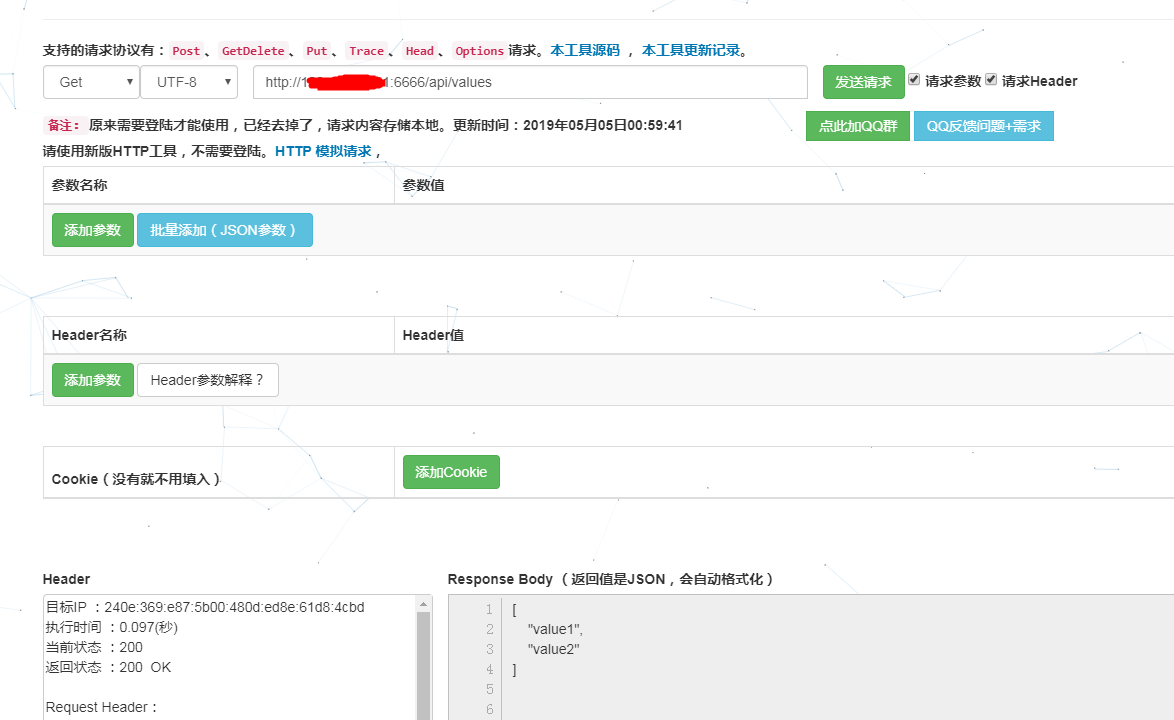Toggle the 请求参数 checkbox

click(914, 80)
